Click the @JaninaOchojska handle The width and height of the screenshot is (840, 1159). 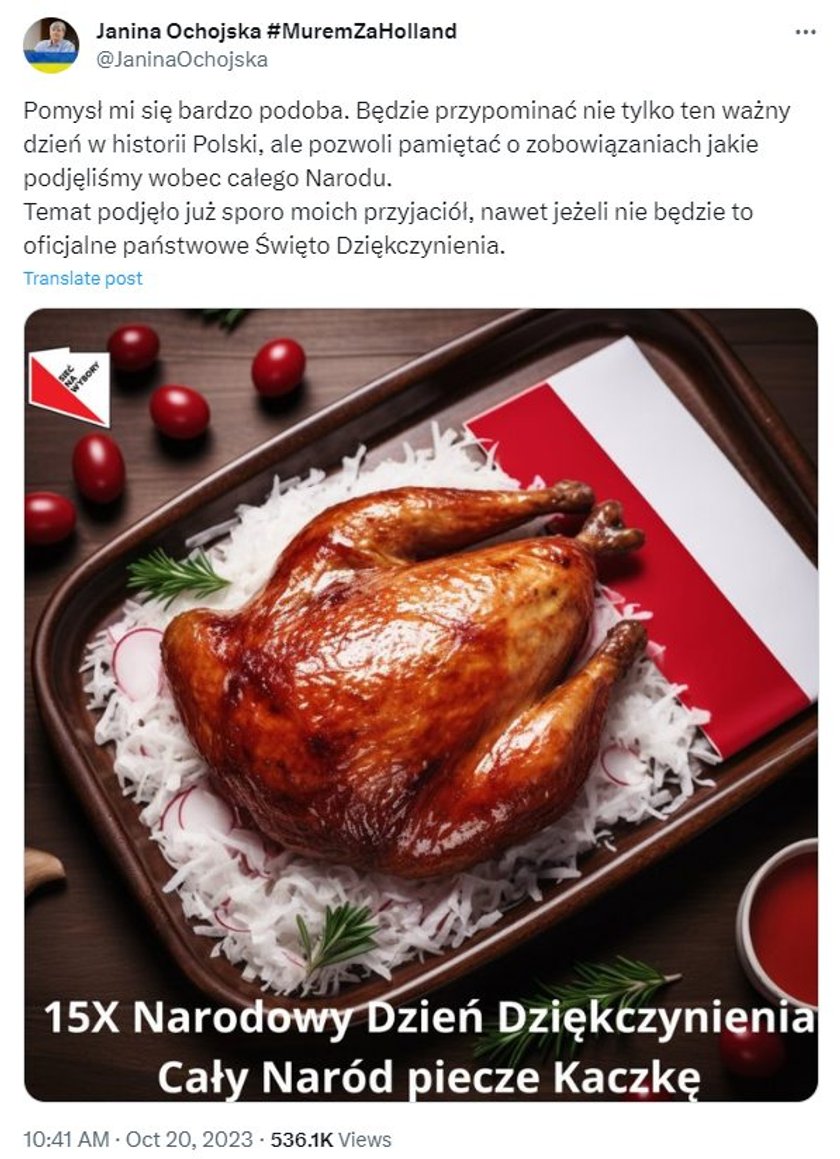(182, 60)
